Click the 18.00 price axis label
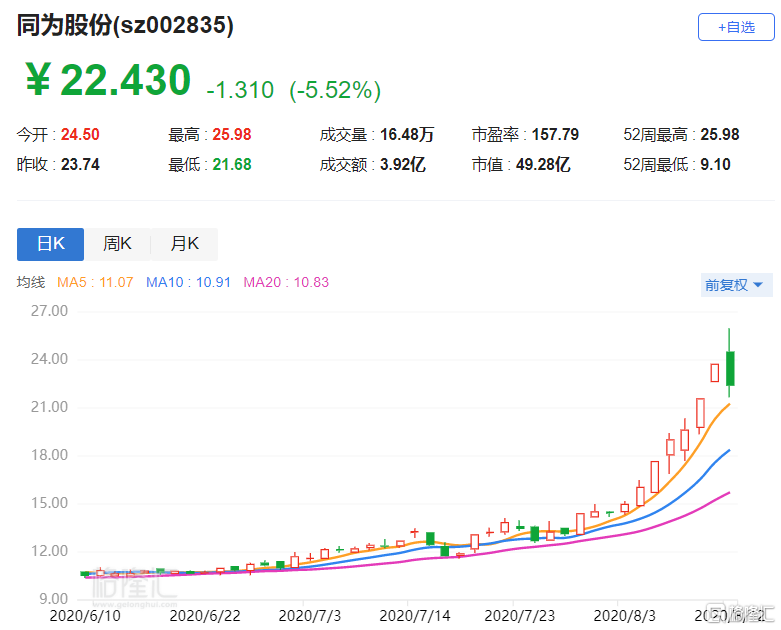 click(x=49, y=455)
